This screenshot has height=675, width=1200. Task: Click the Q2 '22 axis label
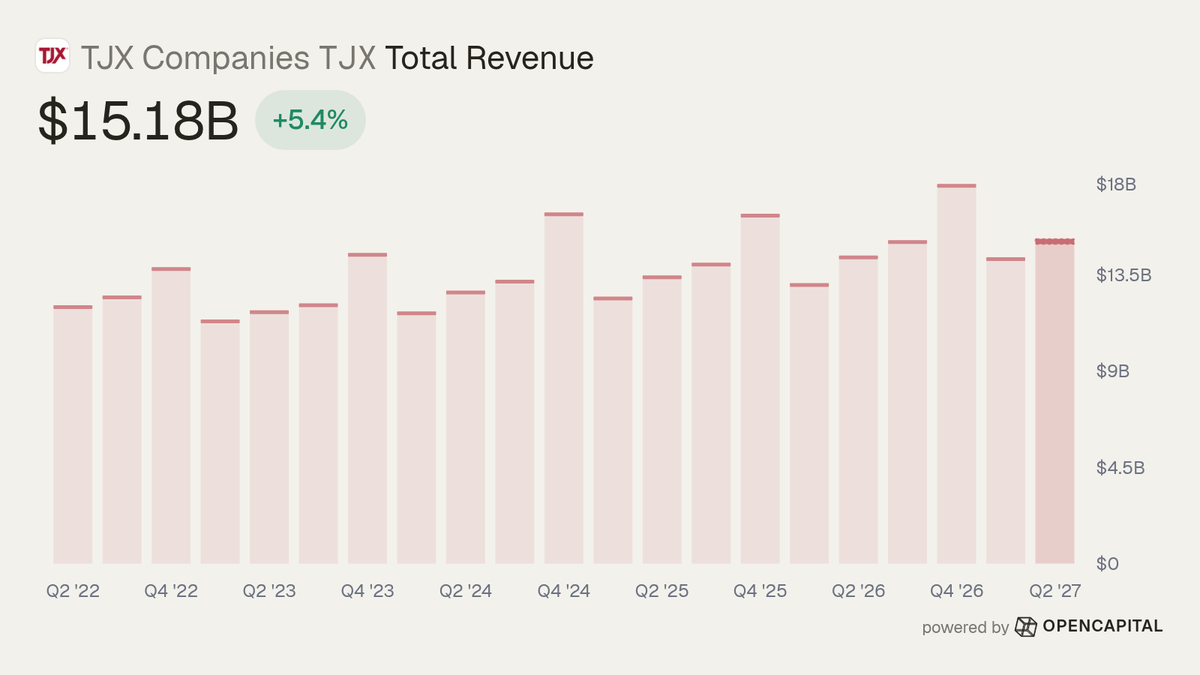(73, 592)
